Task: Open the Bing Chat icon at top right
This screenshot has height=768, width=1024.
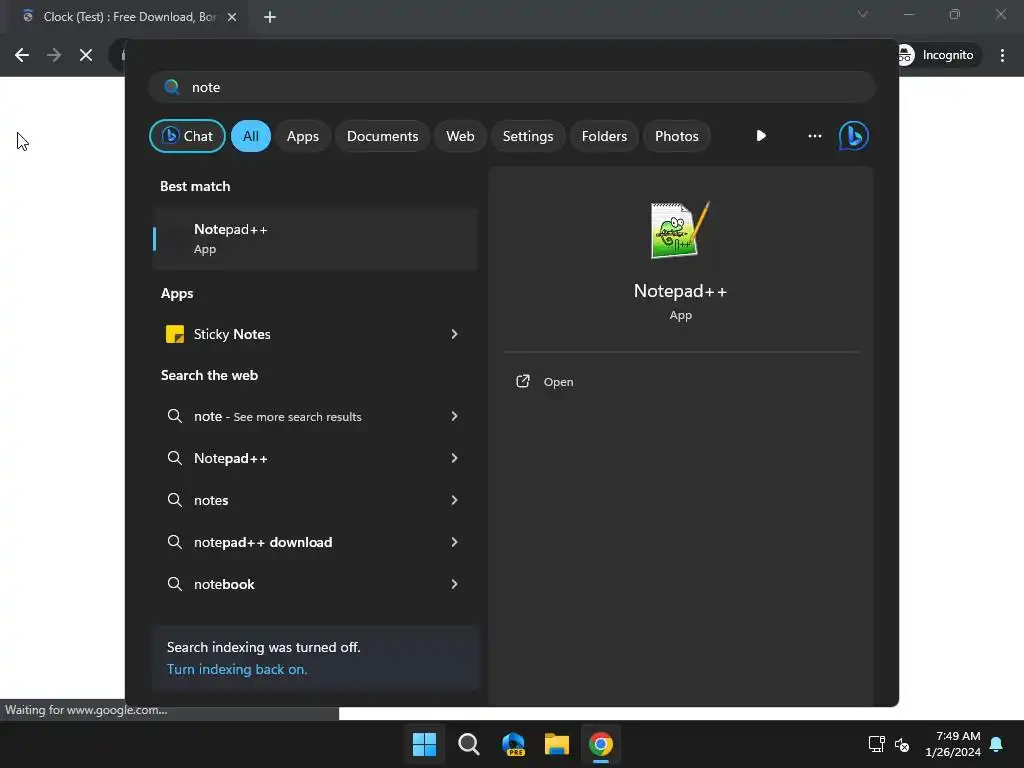Action: pos(854,136)
